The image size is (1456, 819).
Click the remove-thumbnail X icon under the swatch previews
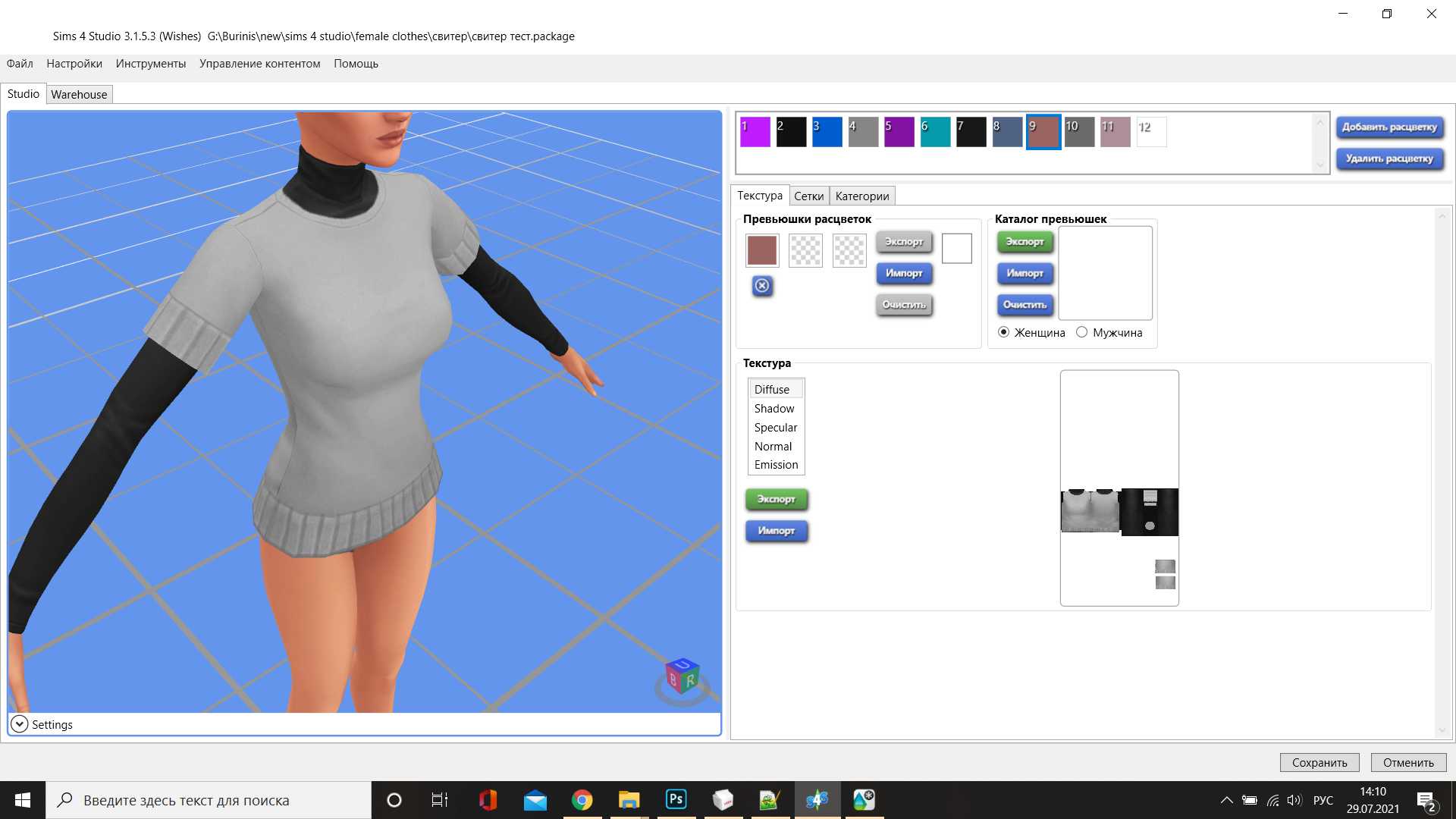coord(762,286)
